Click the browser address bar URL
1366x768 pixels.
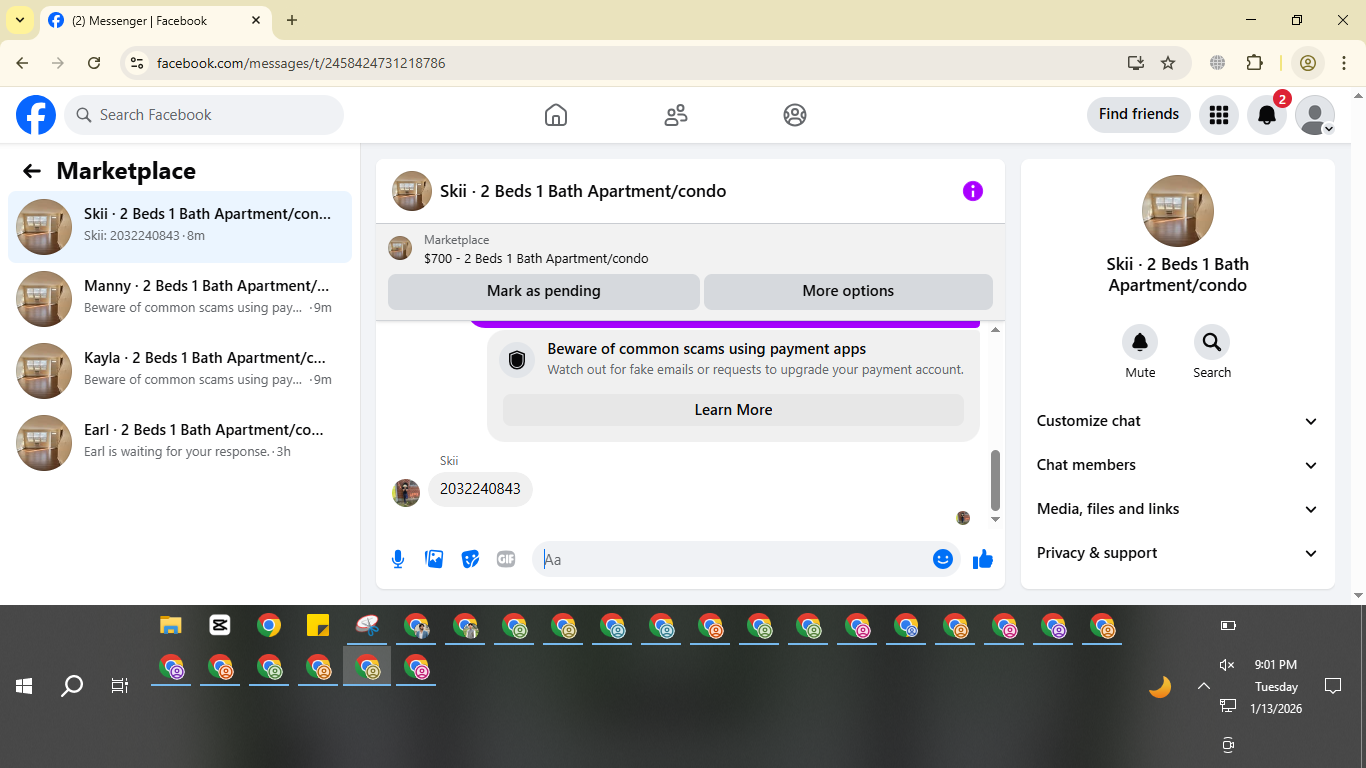point(301,63)
